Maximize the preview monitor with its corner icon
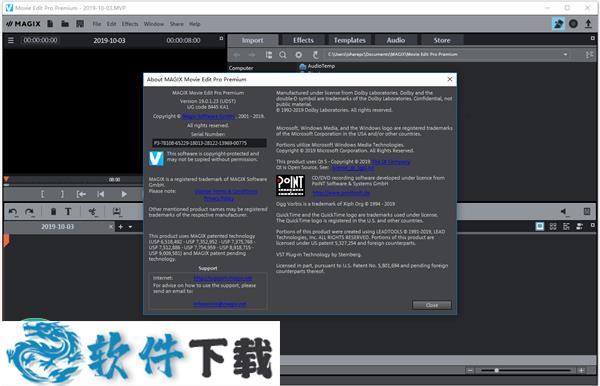This screenshot has height=386, width=600. pyautogui.click(x=221, y=38)
